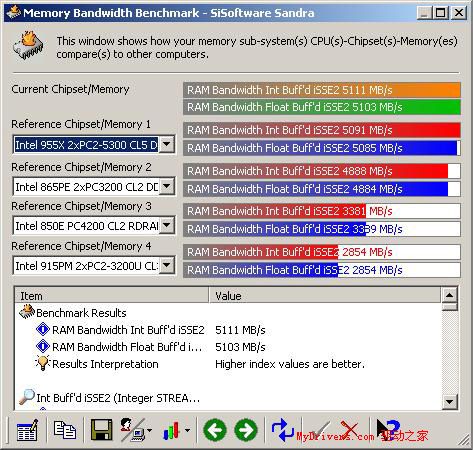
Task: Click the Item column header
Action: pos(112,296)
